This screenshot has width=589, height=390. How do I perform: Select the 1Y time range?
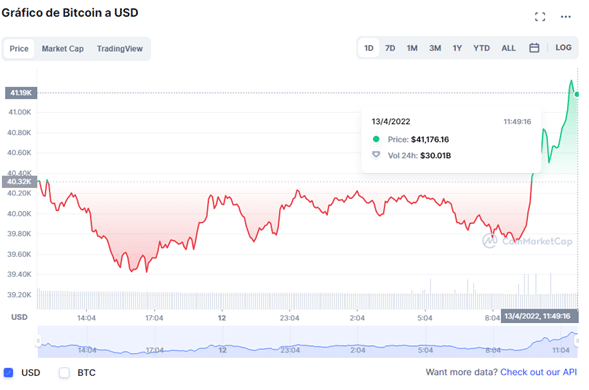coord(457,48)
